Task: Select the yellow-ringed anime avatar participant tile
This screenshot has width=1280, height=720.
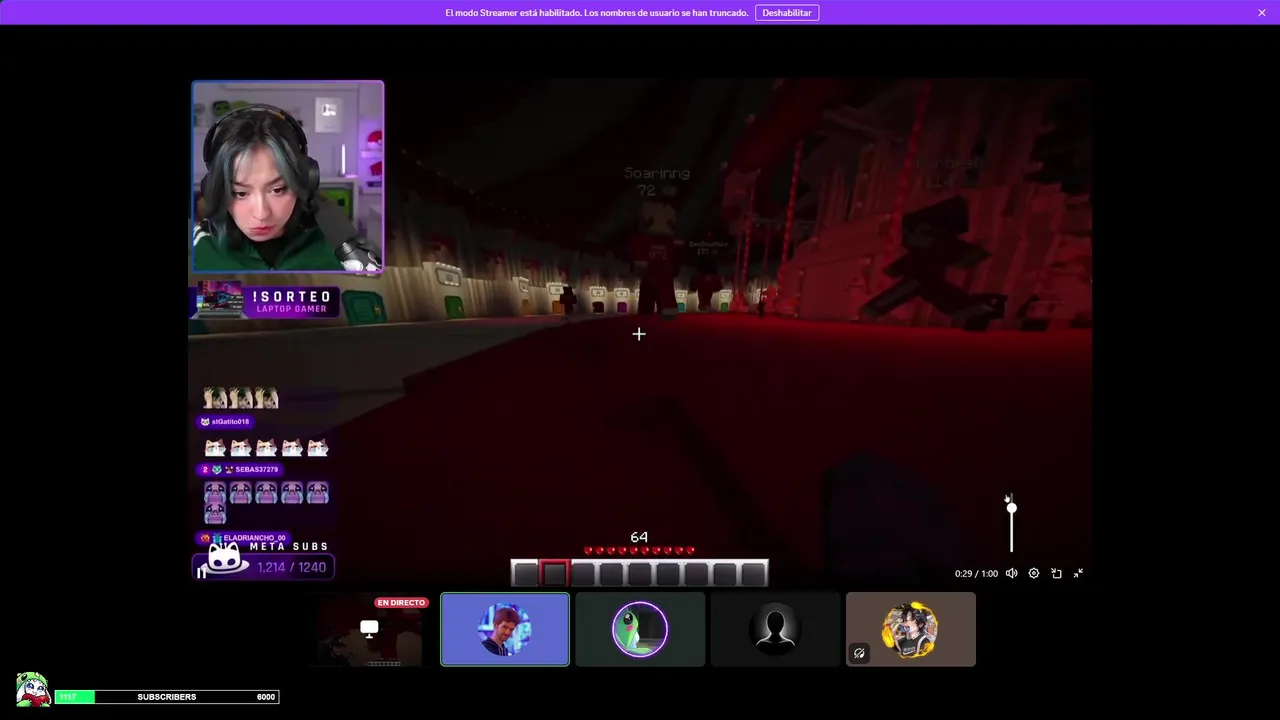Action: [x=910, y=629]
